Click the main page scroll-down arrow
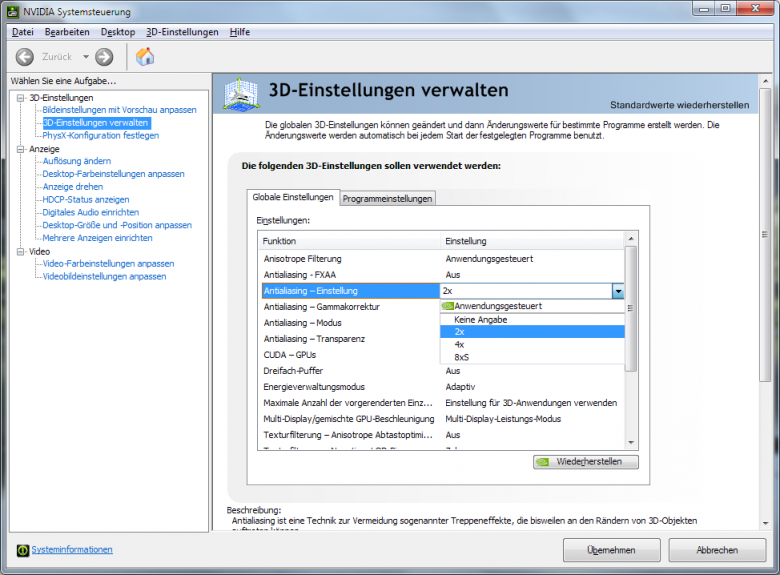Screen dimensions: 780x575 click(x=766, y=523)
